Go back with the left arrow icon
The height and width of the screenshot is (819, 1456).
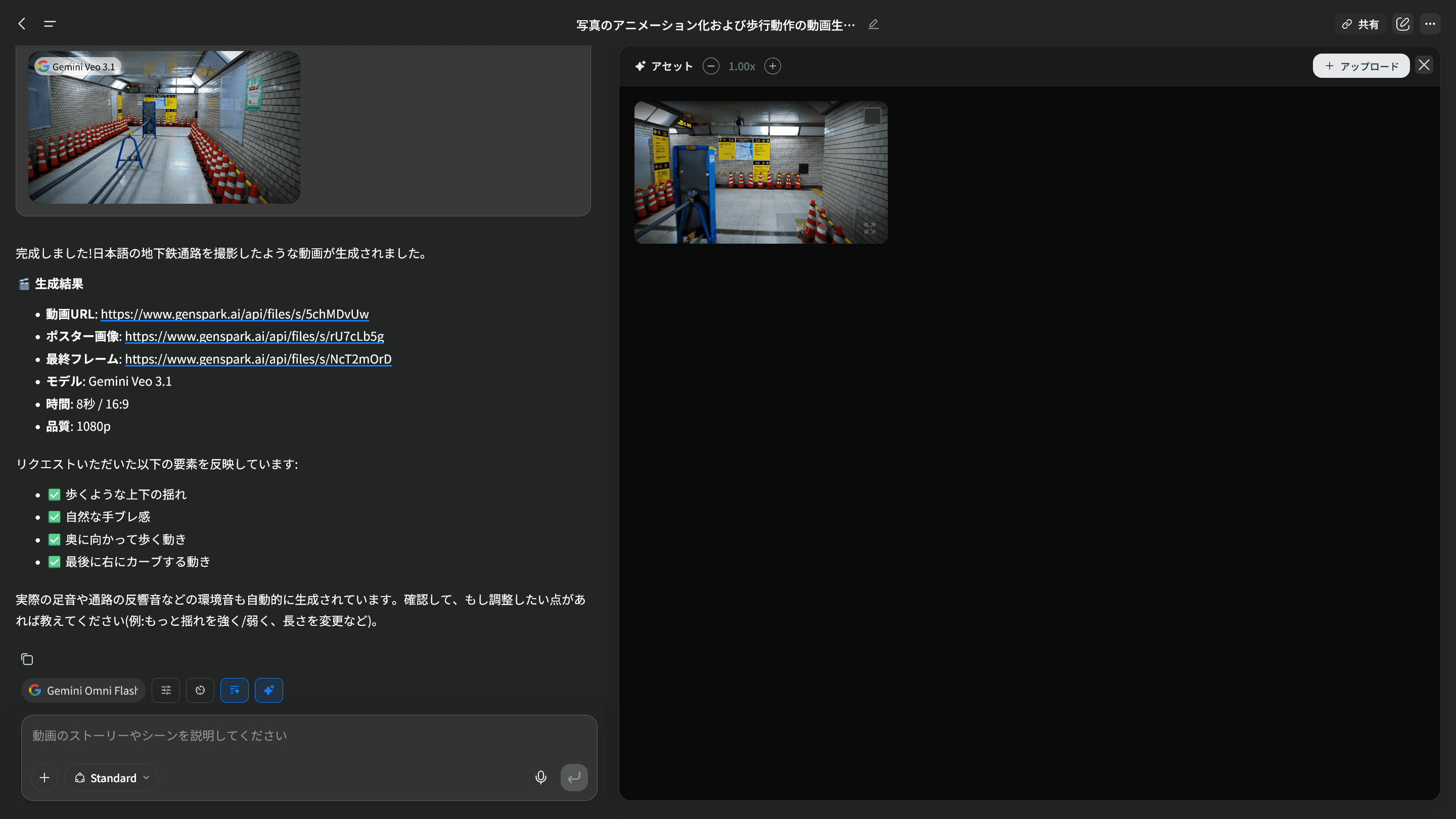tap(22, 24)
